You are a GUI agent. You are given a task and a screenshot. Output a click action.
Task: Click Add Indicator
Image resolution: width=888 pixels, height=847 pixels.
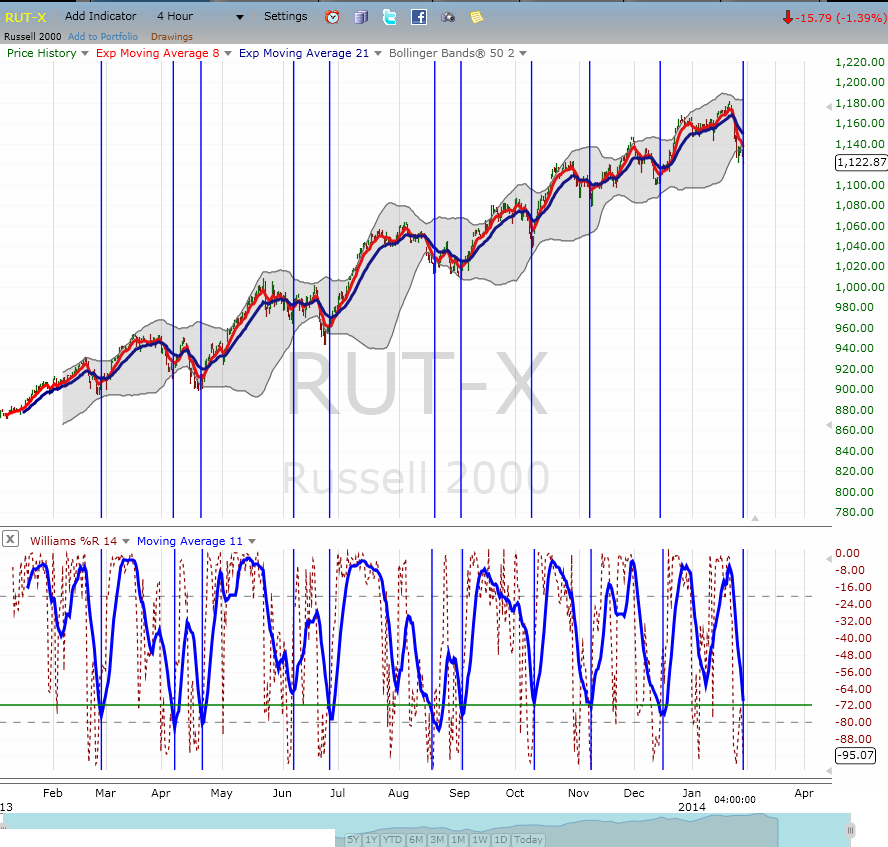(100, 16)
